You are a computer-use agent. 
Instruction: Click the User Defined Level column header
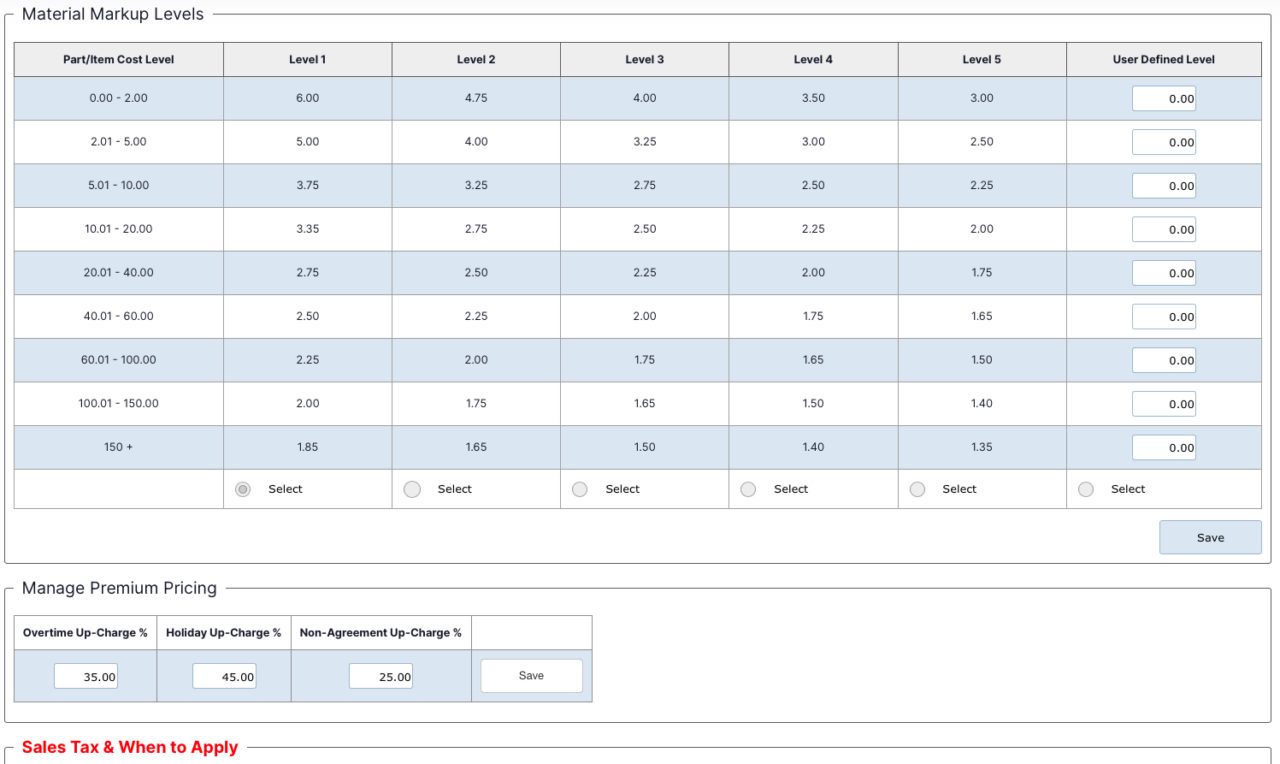(1164, 59)
